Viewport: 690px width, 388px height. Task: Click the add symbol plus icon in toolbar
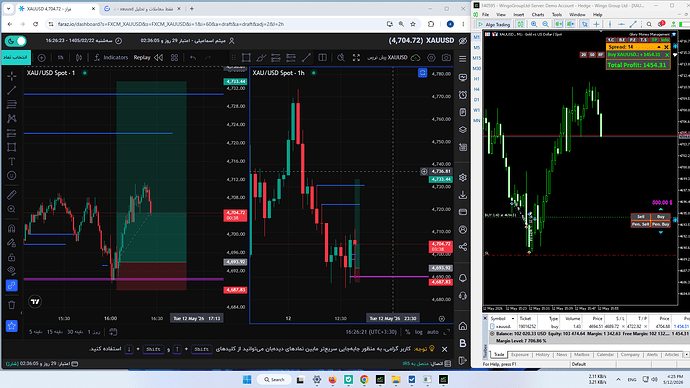pos(41,58)
